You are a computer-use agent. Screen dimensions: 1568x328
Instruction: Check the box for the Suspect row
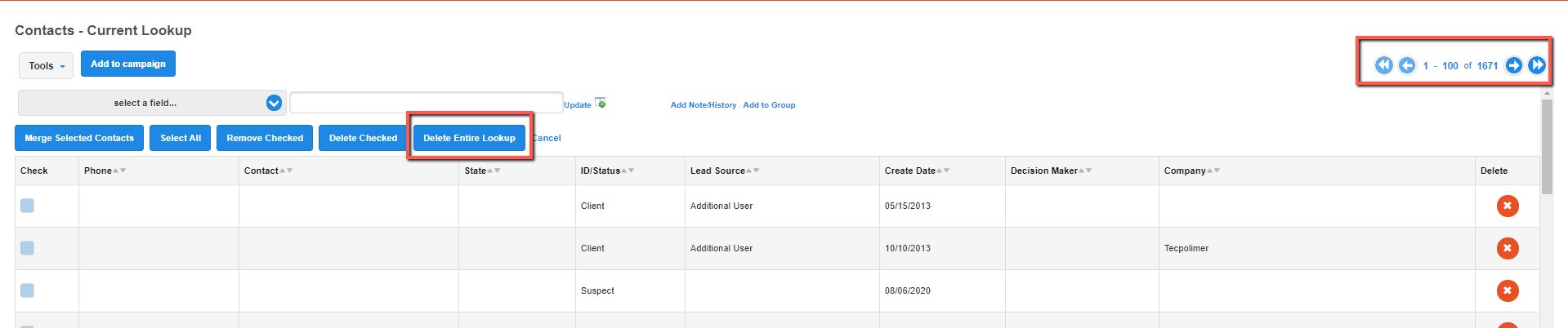coord(27,290)
